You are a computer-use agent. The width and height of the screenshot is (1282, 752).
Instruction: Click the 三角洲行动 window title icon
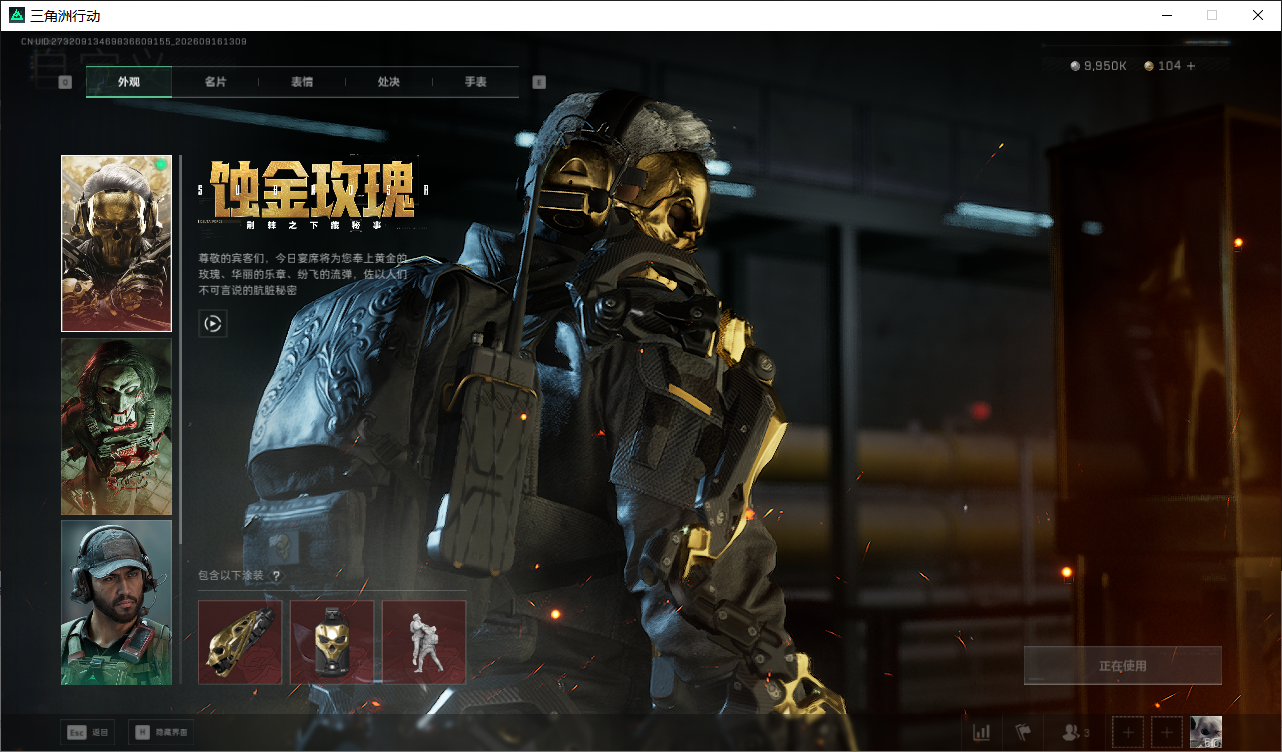point(16,16)
